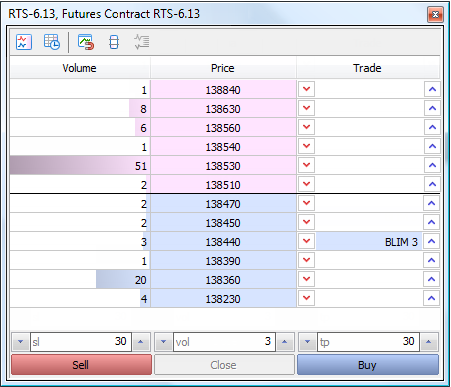Click red sell arrow at price 138450

[x=307, y=222]
